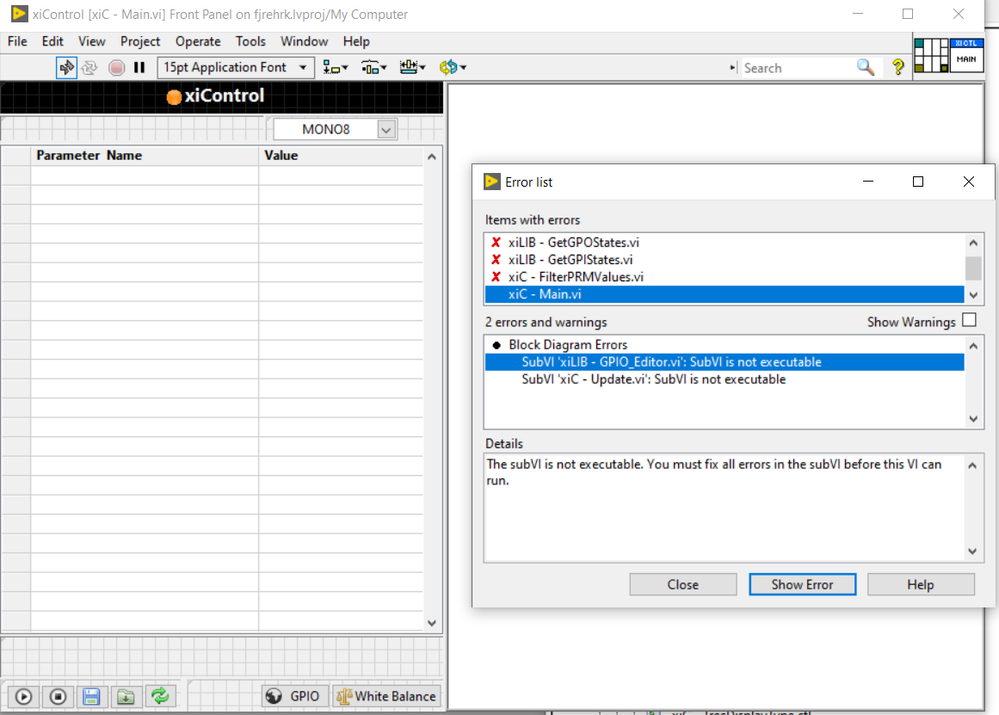
Task: Open the 15pt Application Font dropdown
Action: point(236,67)
